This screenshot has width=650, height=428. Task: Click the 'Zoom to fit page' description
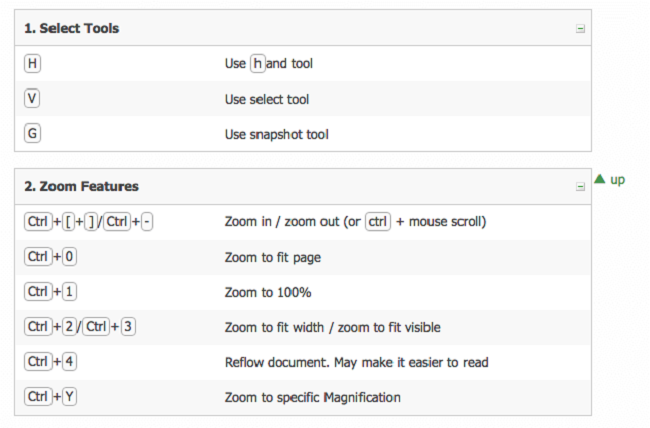272,257
